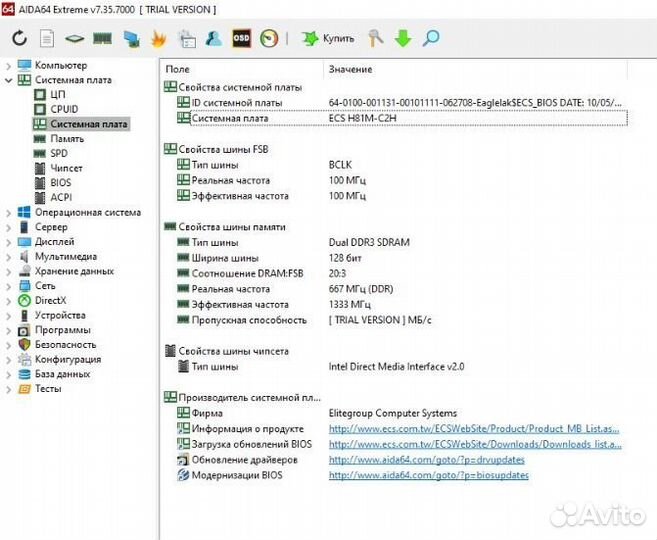Click the motherboard chip toolbar icon
The image size is (657, 540).
74,39
